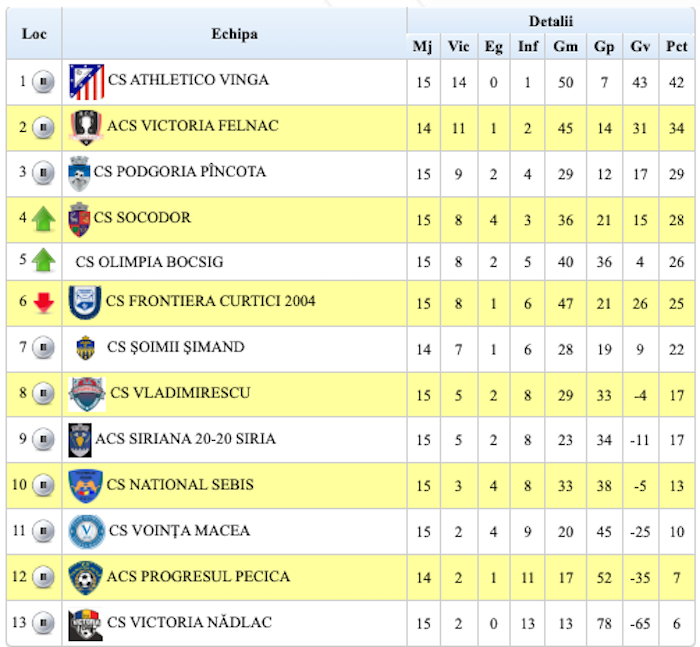Click the green up arrow at position 5
Image resolution: width=700 pixels, height=647 pixels.
[42, 262]
